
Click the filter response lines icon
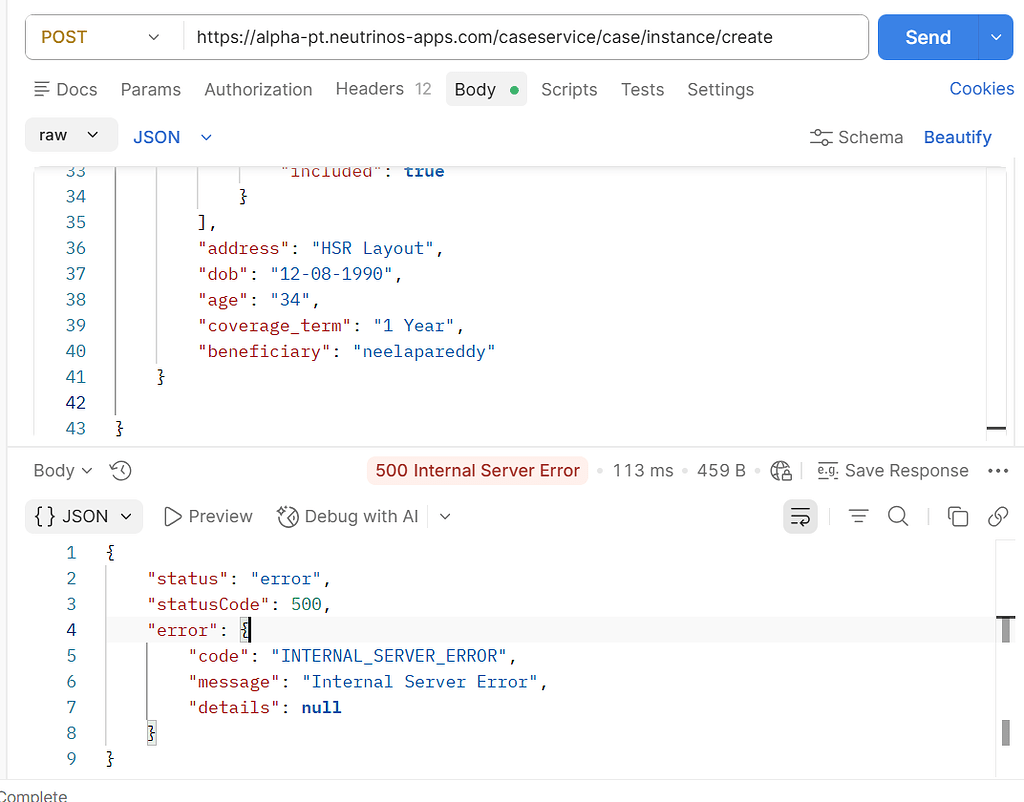point(858,517)
